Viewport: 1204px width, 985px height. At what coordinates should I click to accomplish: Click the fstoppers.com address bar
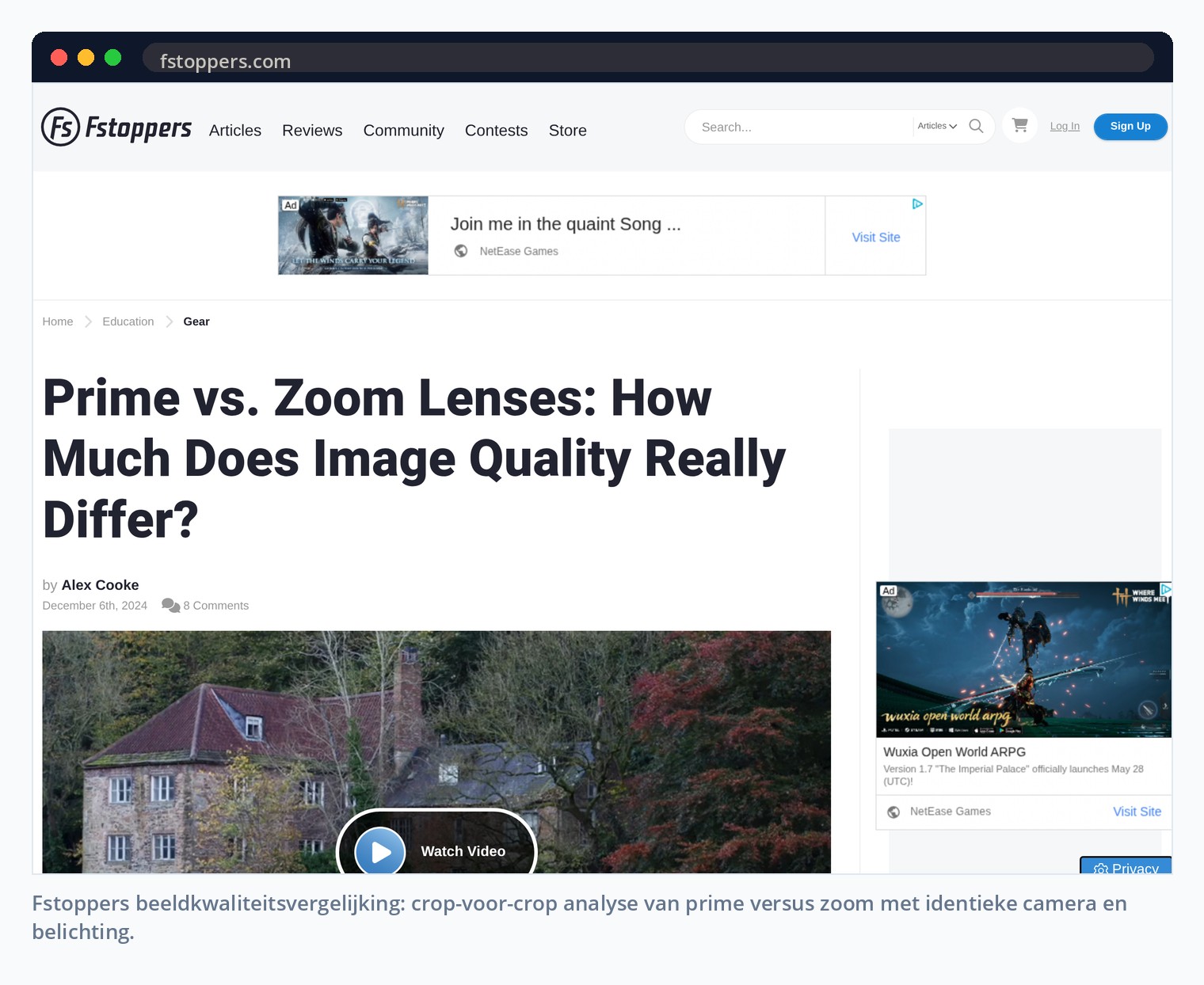648,58
